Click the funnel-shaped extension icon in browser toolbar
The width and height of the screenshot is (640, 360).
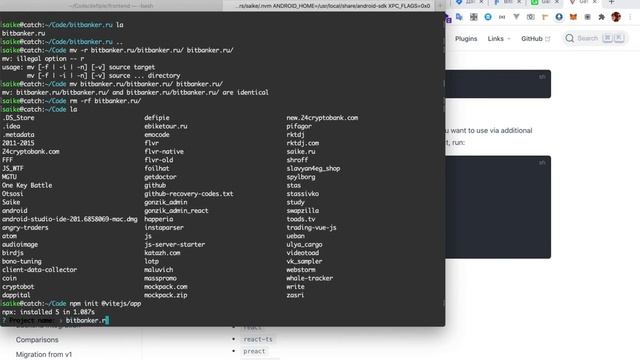tap(516, 17)
